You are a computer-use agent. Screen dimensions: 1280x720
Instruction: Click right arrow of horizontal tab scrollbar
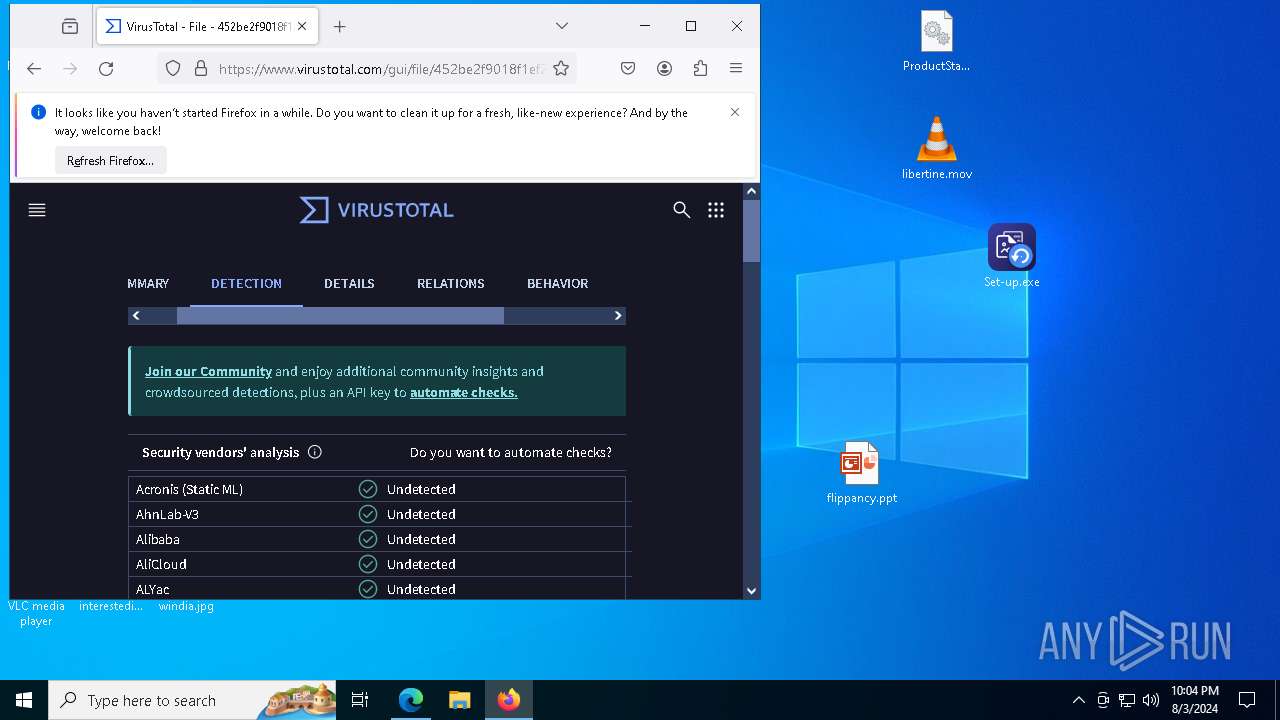618,316
